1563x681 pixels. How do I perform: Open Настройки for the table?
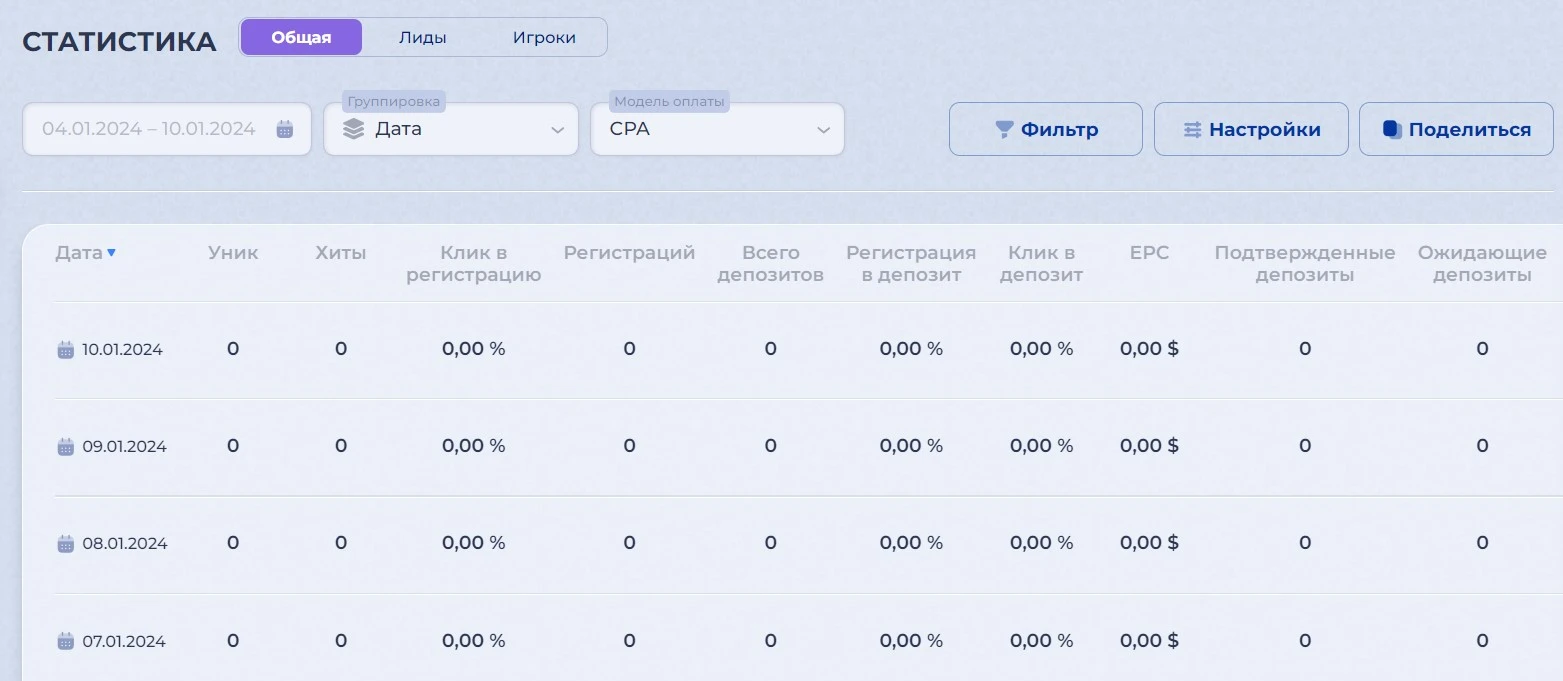pos(1251,129)
